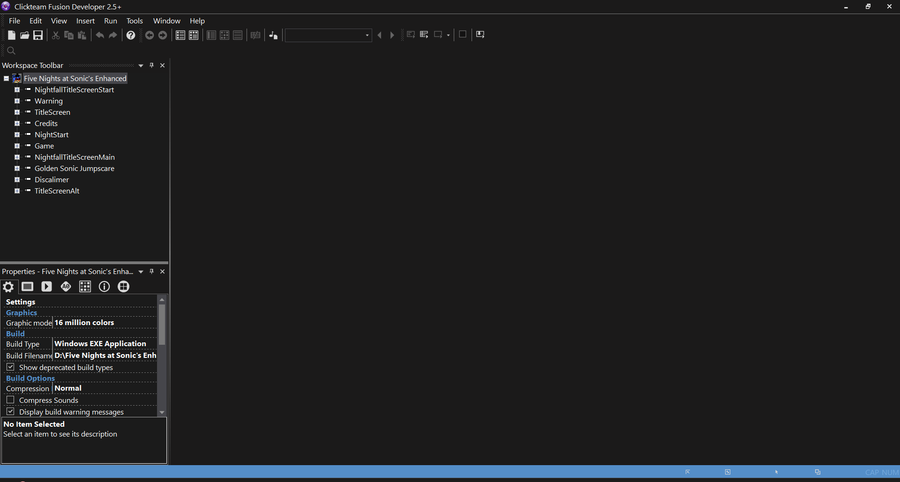Select the Settings gear tab in Properties
900x482 pixels.
8,286
